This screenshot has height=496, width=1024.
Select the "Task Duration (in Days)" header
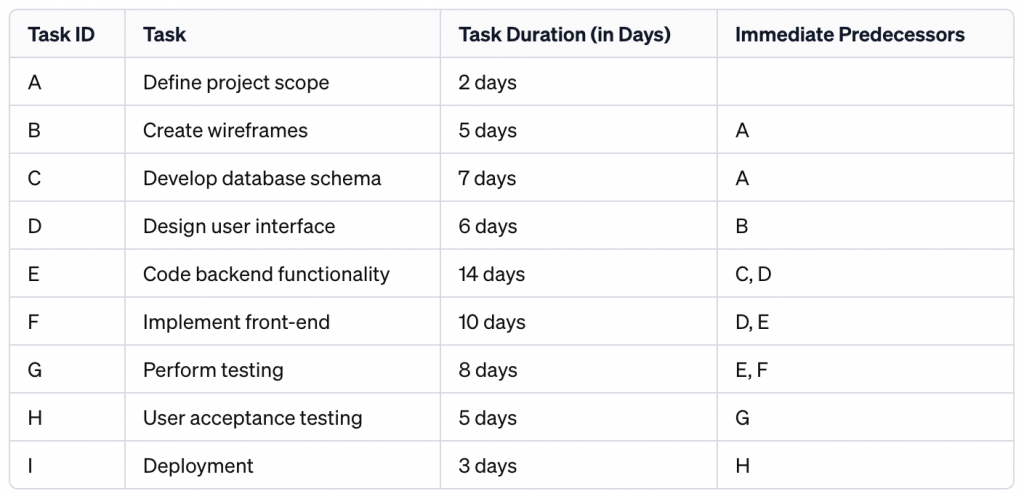(x=564, y=35)
